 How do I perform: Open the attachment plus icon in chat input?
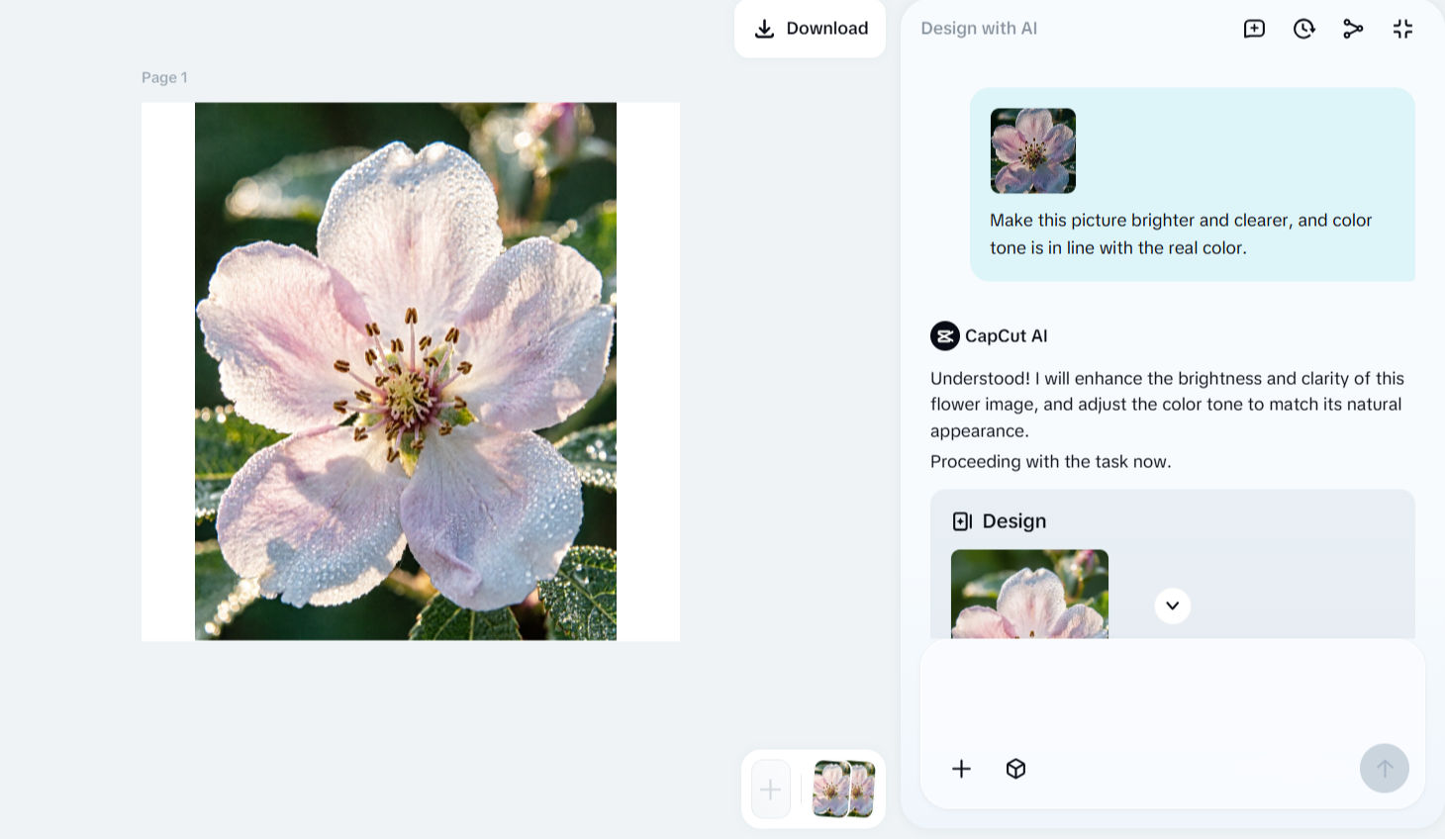[x=961, y=769]
